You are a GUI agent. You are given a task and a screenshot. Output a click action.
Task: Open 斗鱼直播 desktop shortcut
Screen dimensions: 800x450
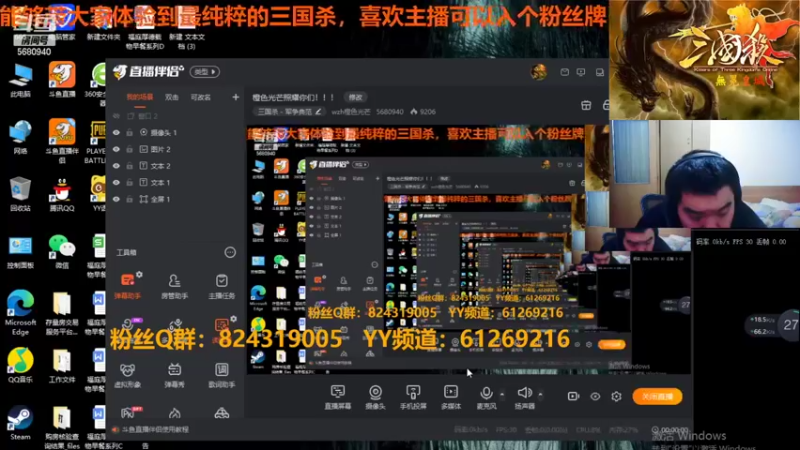pos(62,80)
